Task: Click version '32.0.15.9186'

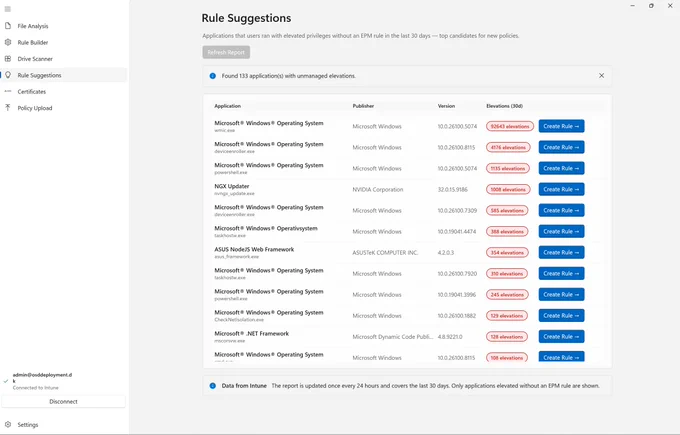Action: tap(452, 190)
